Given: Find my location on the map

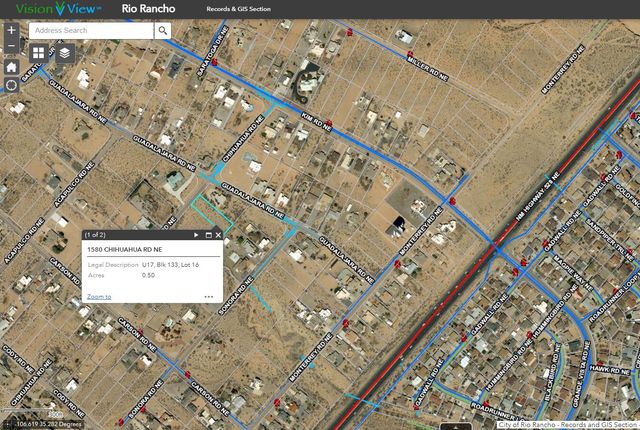Looking at the screenshot, I should 11,85.
